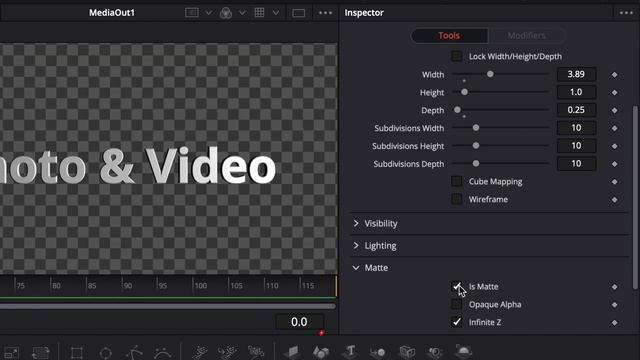
Task: Add an Ellipse mask tool
Action: coord(105,352)
